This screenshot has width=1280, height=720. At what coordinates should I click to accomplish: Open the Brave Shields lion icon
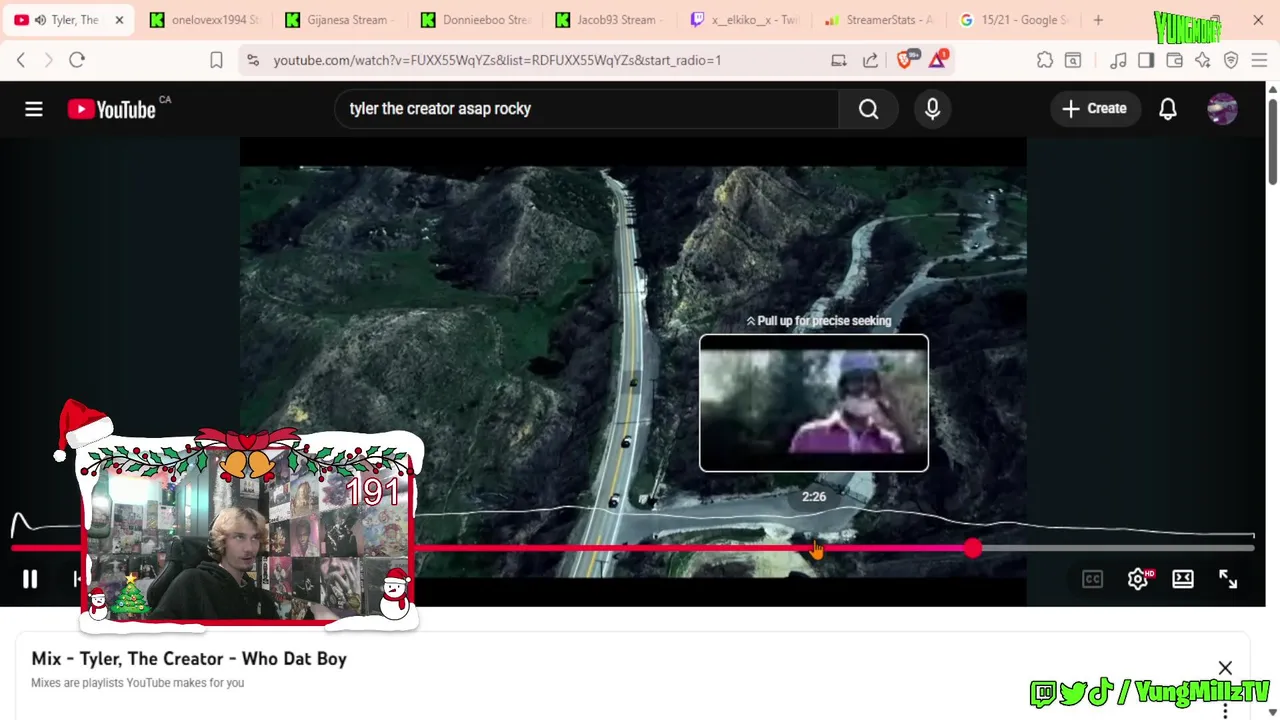[907, 60]
